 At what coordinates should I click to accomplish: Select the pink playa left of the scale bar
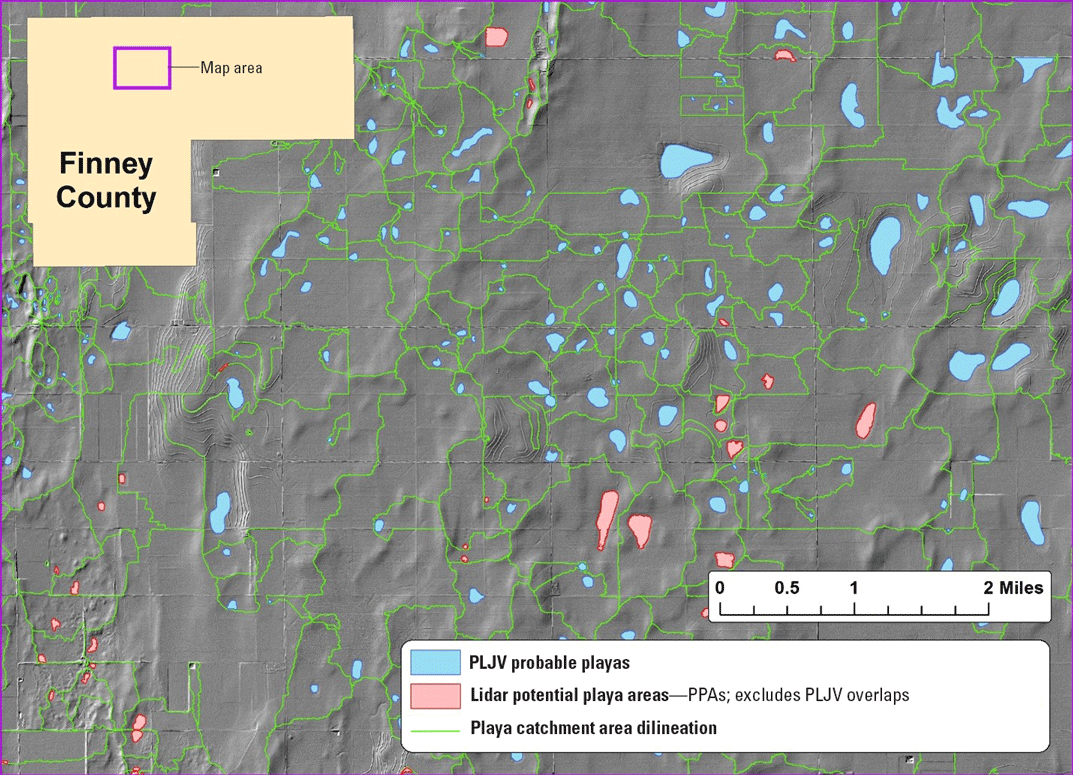726,560
